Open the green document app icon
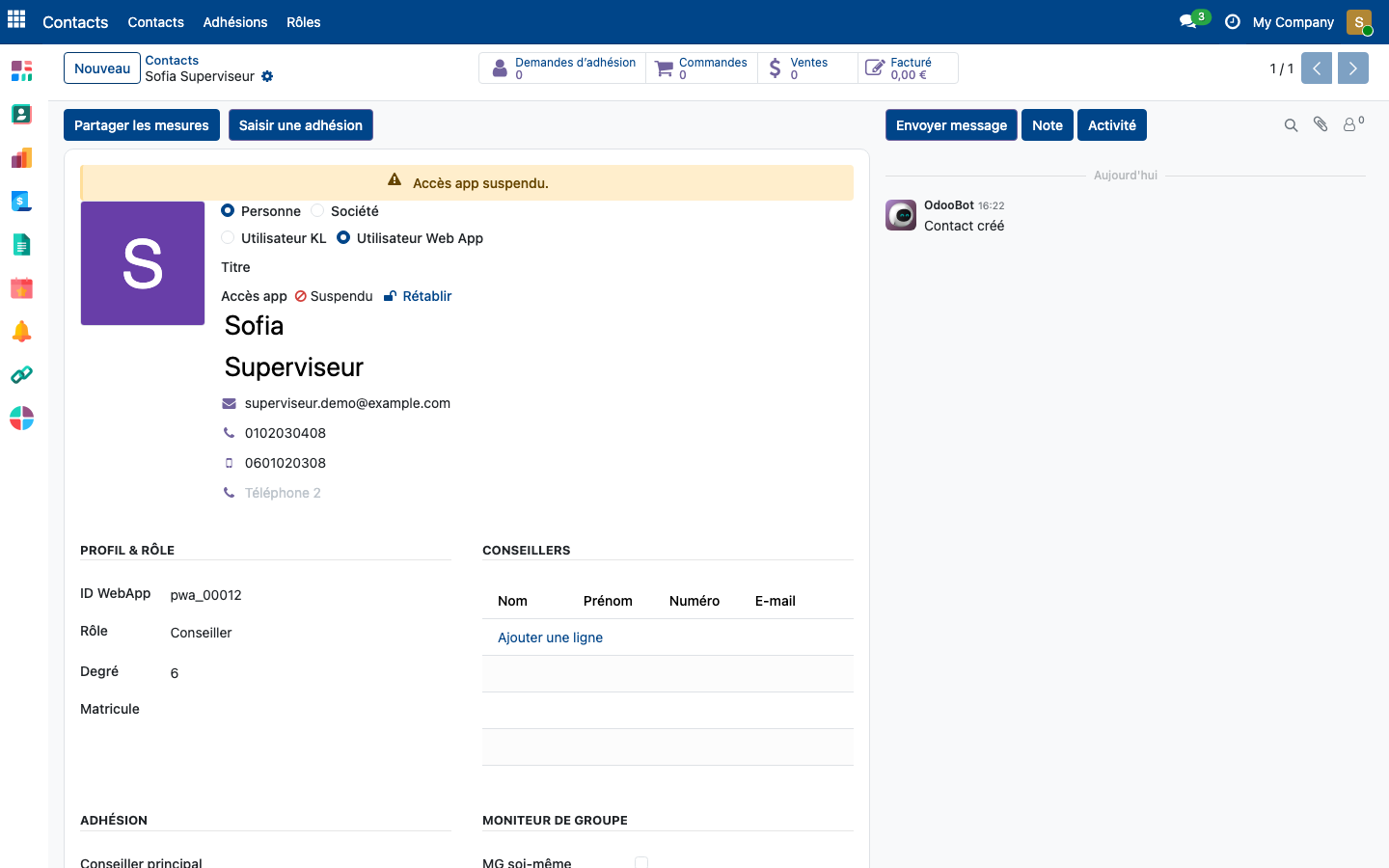This screenshot has height=868, width=1389. pyautogui.click(x=21, y=244)
